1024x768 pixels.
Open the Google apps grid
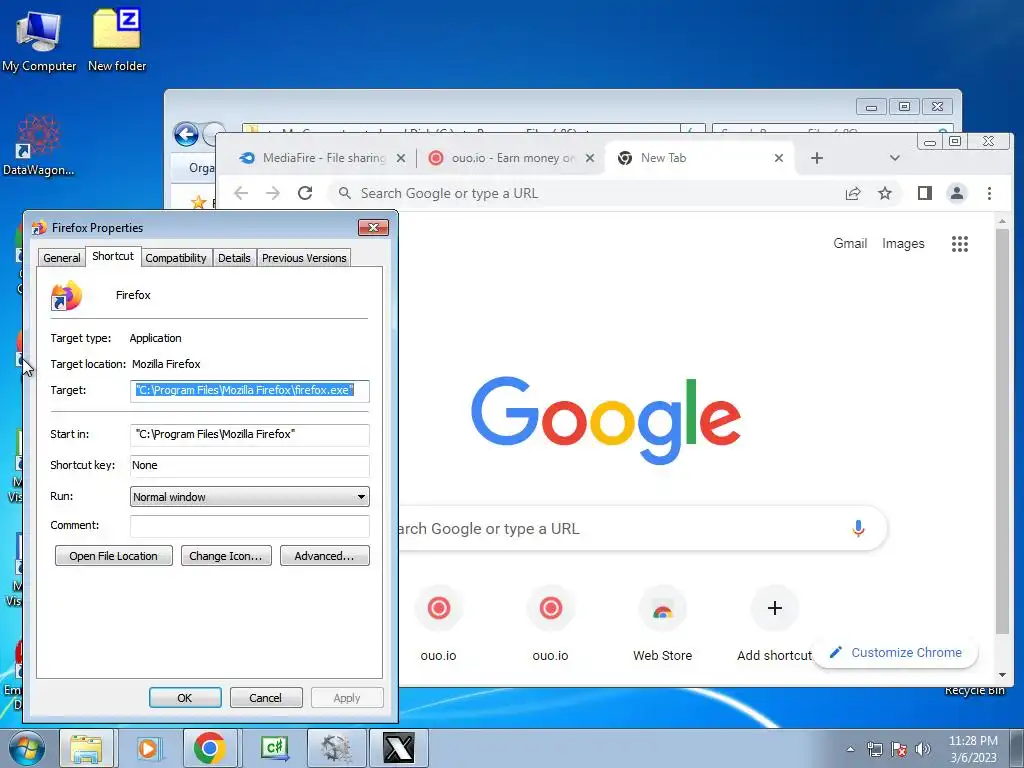pyautogui.click(x=959, y=244)
